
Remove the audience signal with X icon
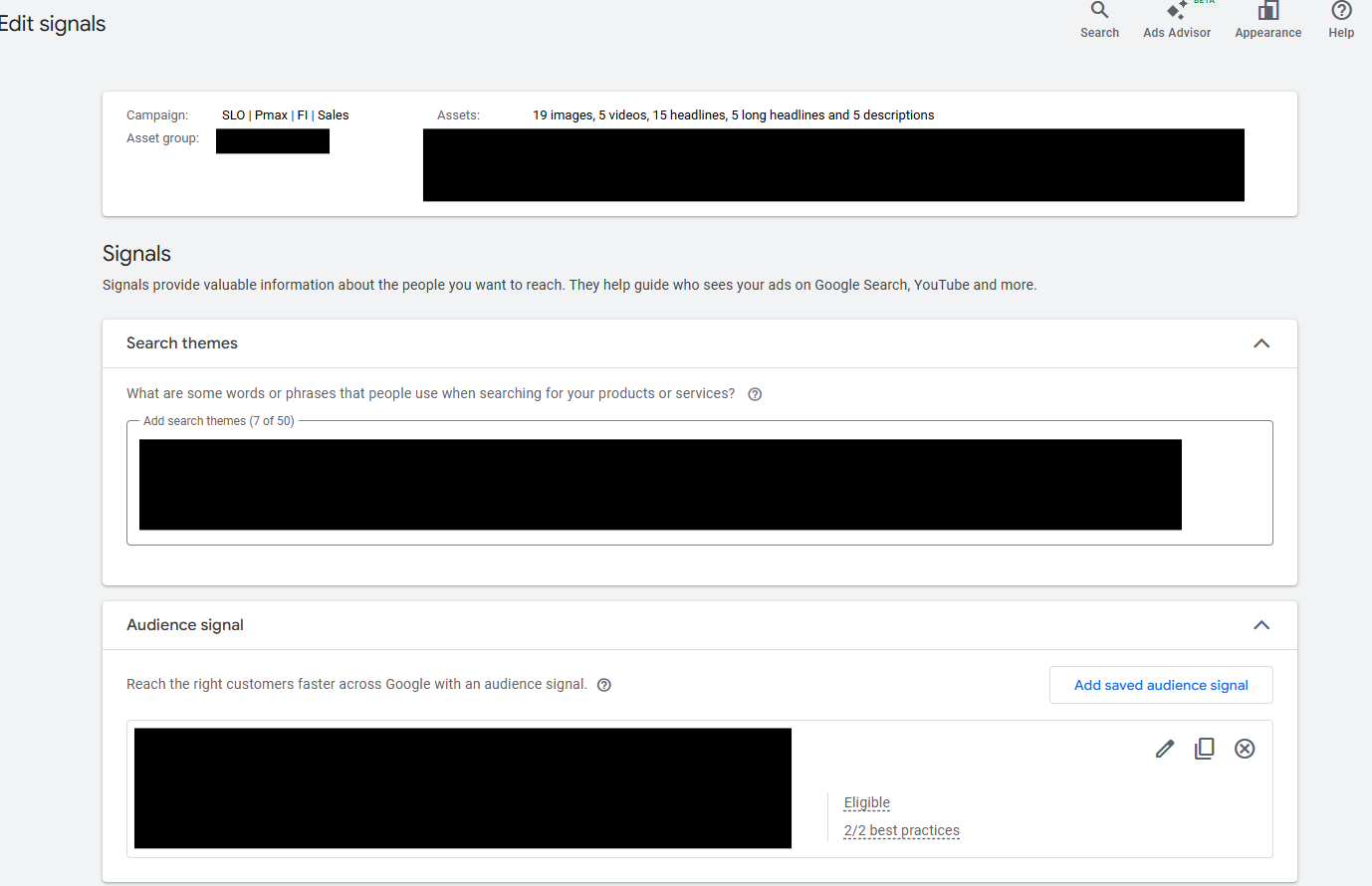(x=1245, y=749)
